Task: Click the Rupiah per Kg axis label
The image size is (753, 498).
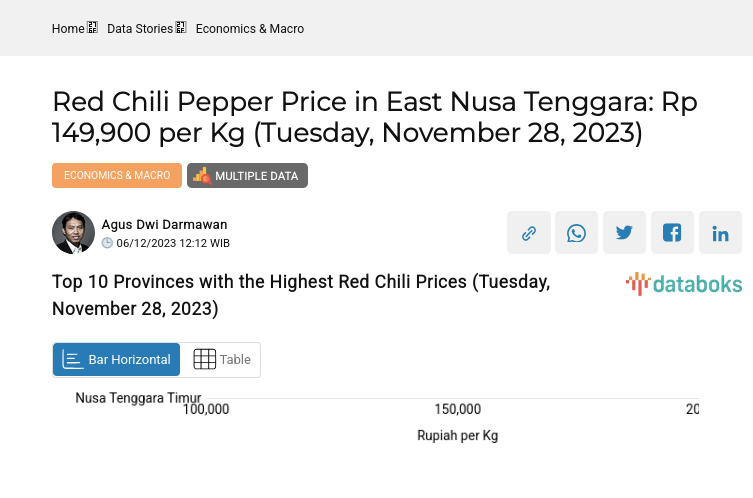Action: tap(457, 436)
